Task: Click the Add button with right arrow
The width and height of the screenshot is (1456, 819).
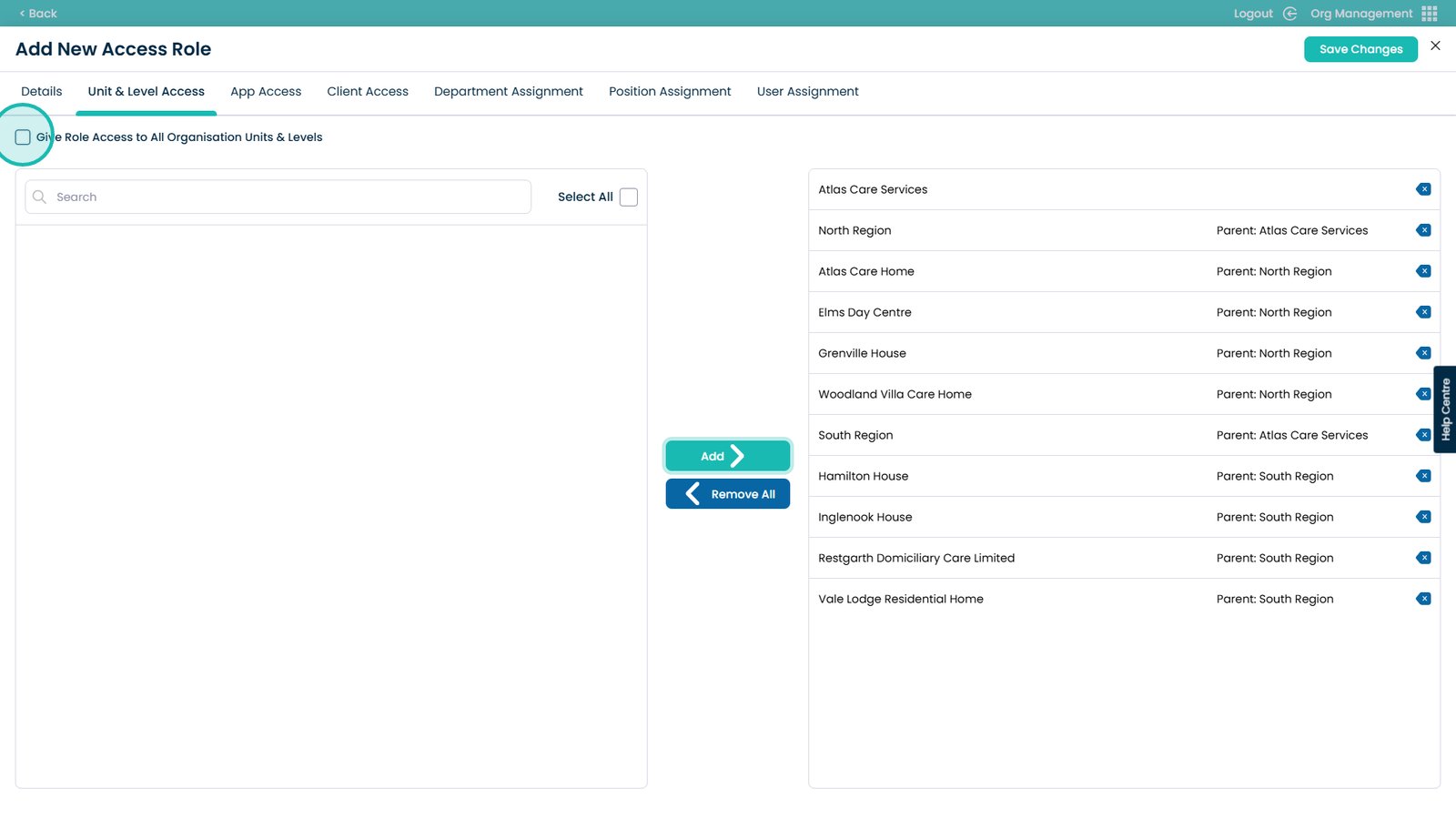Action: pos(727,456)
